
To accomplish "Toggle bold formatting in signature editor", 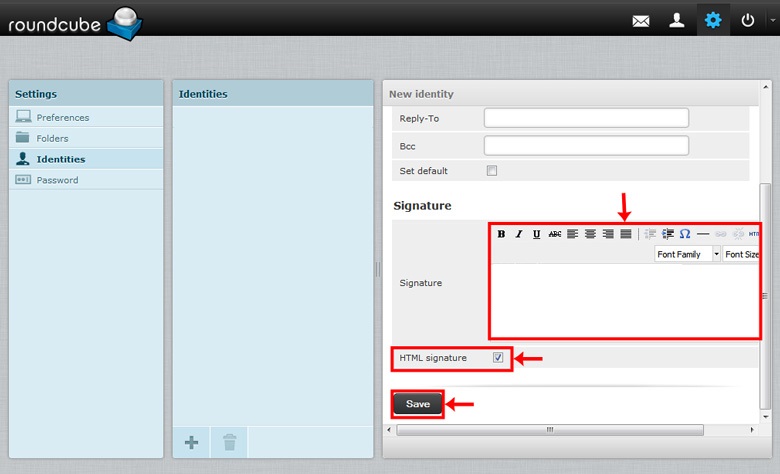I will tap(501, 234).
